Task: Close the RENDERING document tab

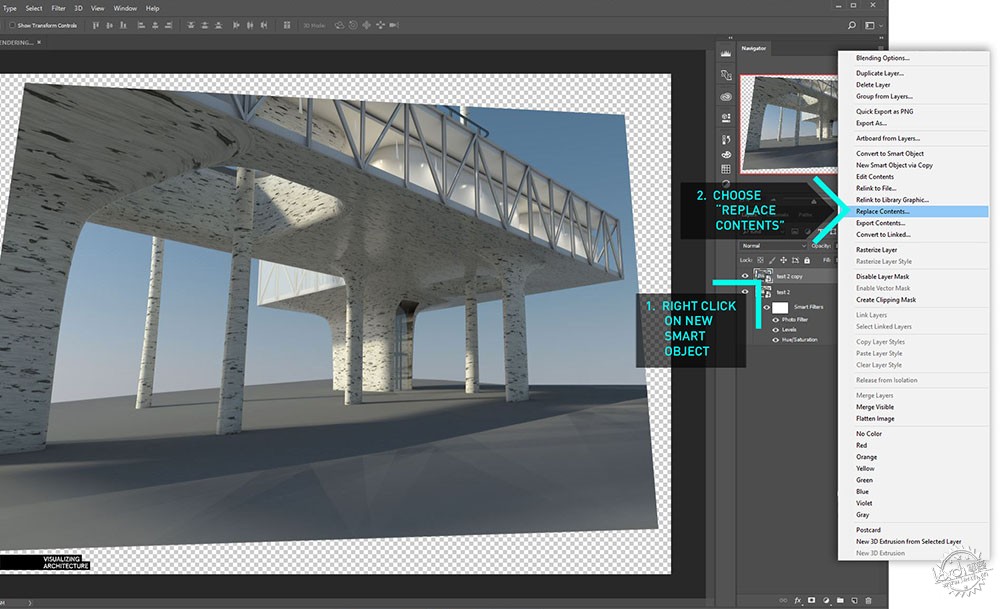Action: click(x=39, y=42)
